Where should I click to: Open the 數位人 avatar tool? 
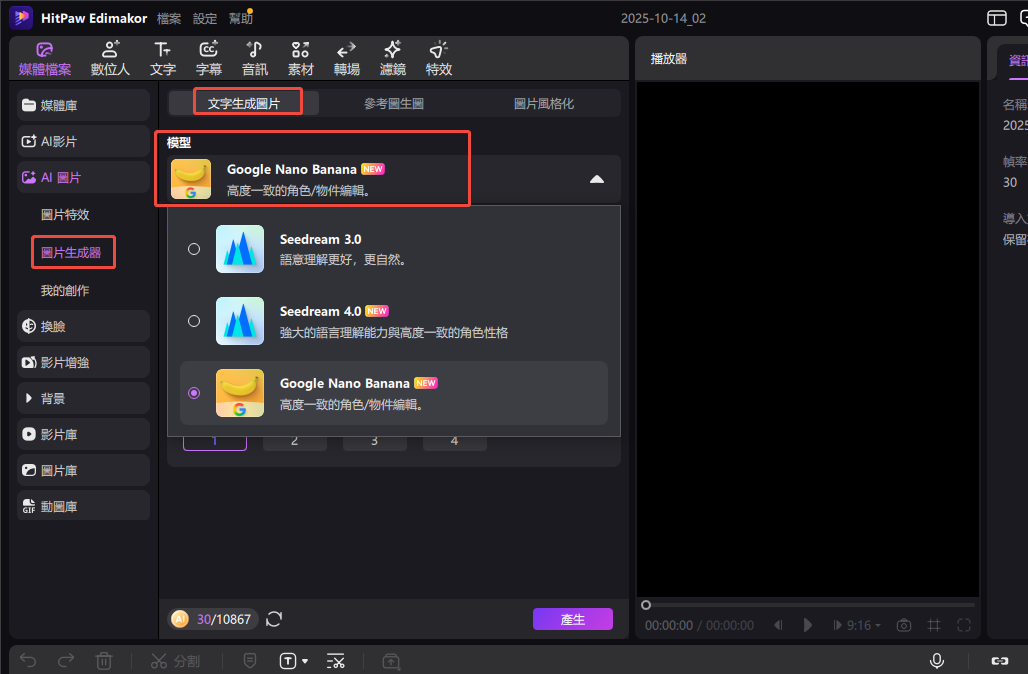(111, 59)
